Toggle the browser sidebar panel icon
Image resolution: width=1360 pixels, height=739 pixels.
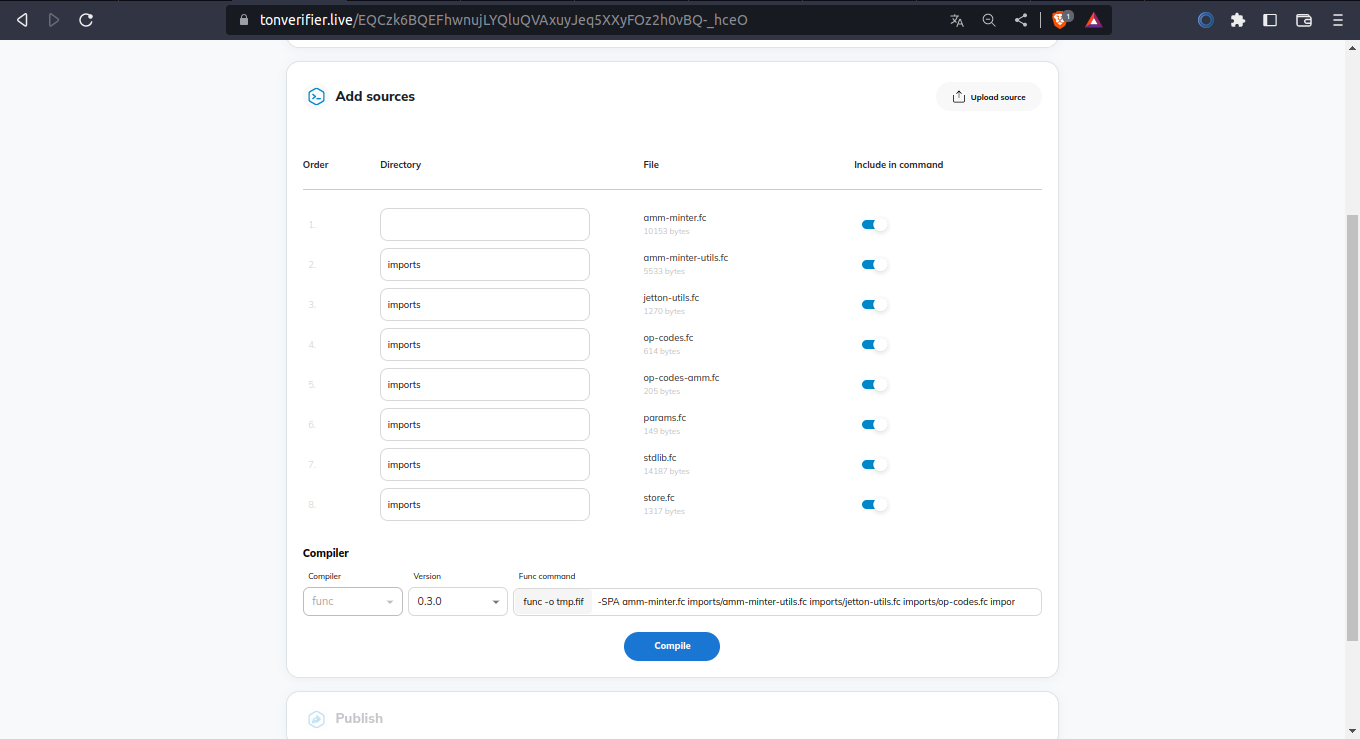tap(1270, 20)
